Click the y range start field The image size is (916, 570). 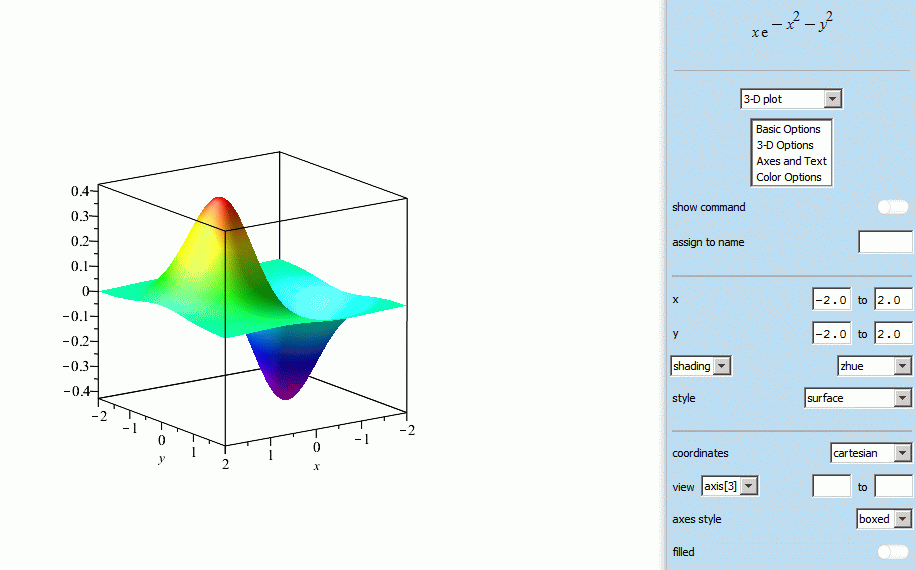click(x=831, y=334)
